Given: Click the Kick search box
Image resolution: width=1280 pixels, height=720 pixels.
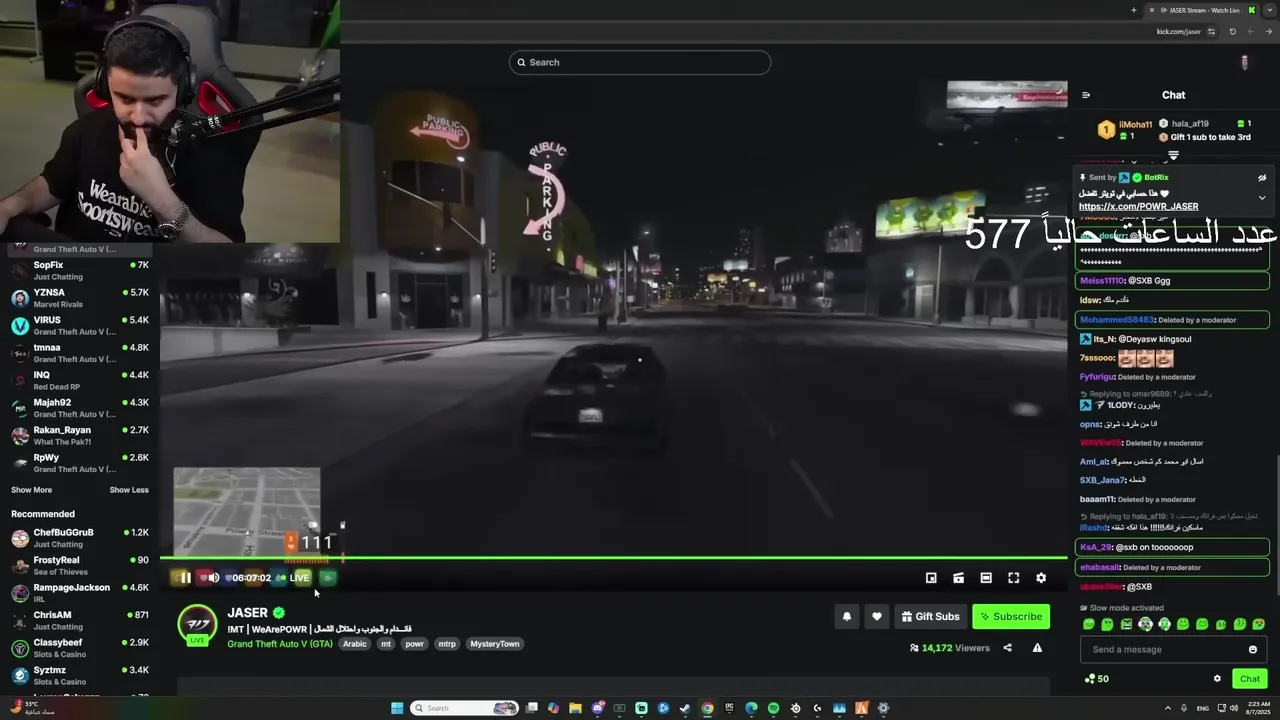Looking at the screenshot, I should point(640,62).
